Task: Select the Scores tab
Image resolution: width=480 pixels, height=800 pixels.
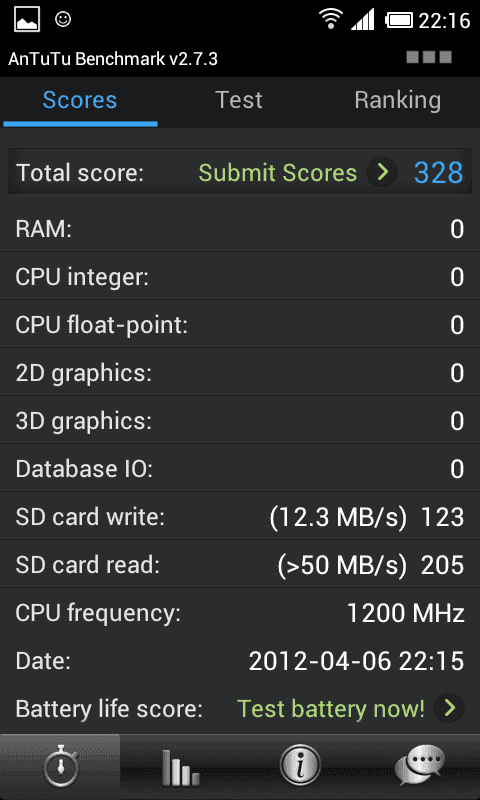Action: click(80, 101)
